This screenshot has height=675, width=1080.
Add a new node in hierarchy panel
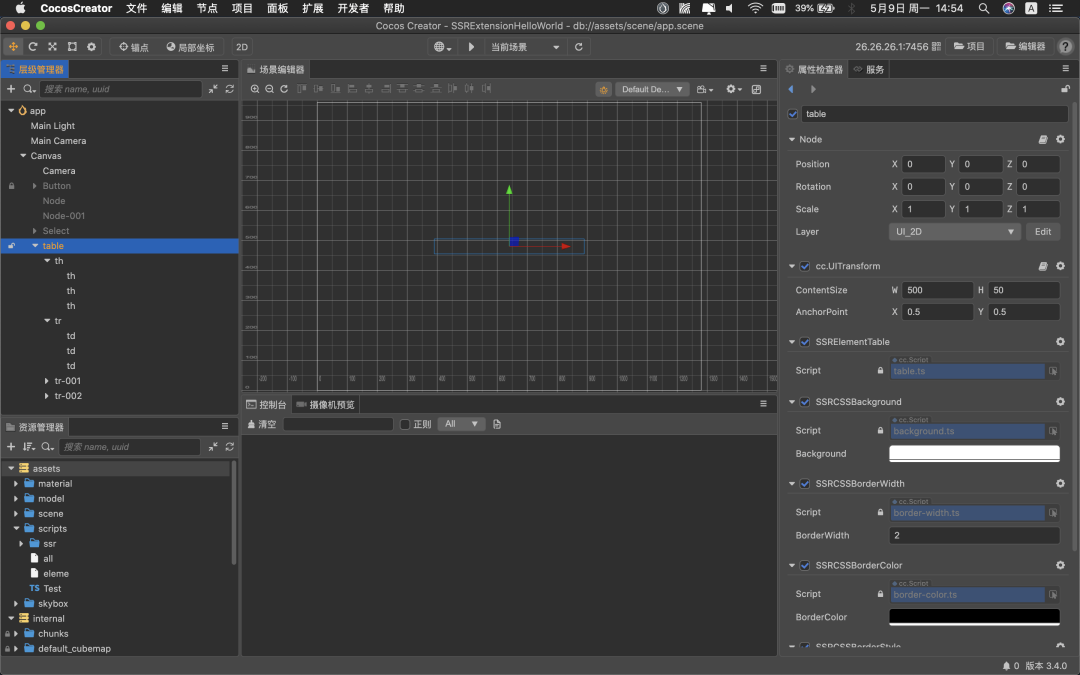(x=11, y=89)
